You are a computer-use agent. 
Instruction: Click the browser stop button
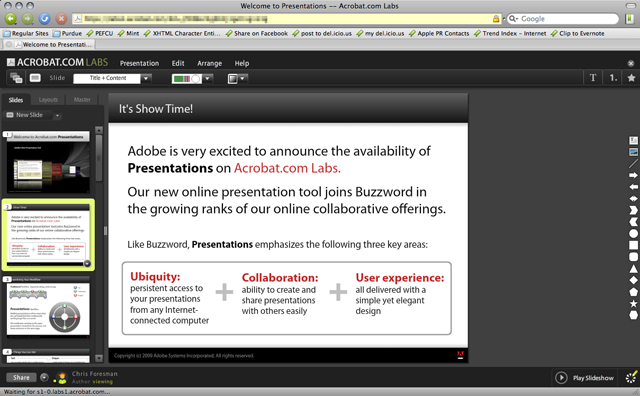point(61,18)
